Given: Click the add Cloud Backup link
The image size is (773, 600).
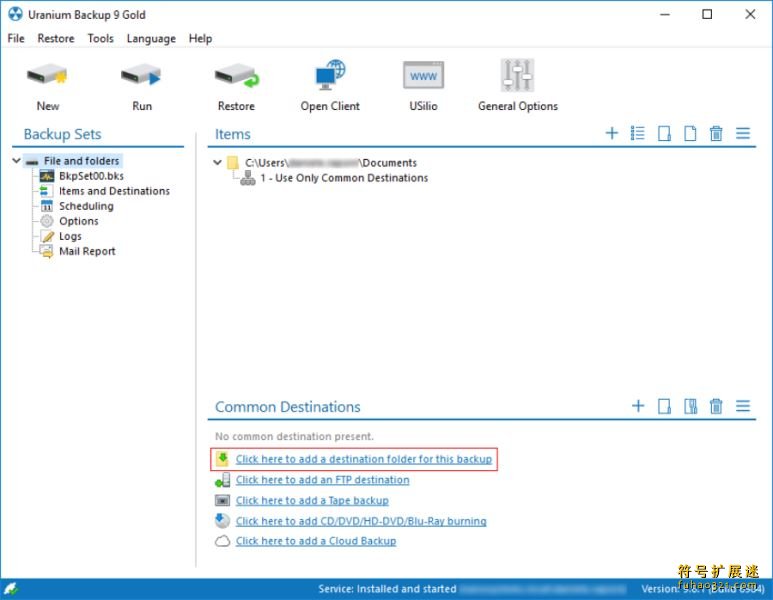Looking at the screenshot, I should 316,541.
